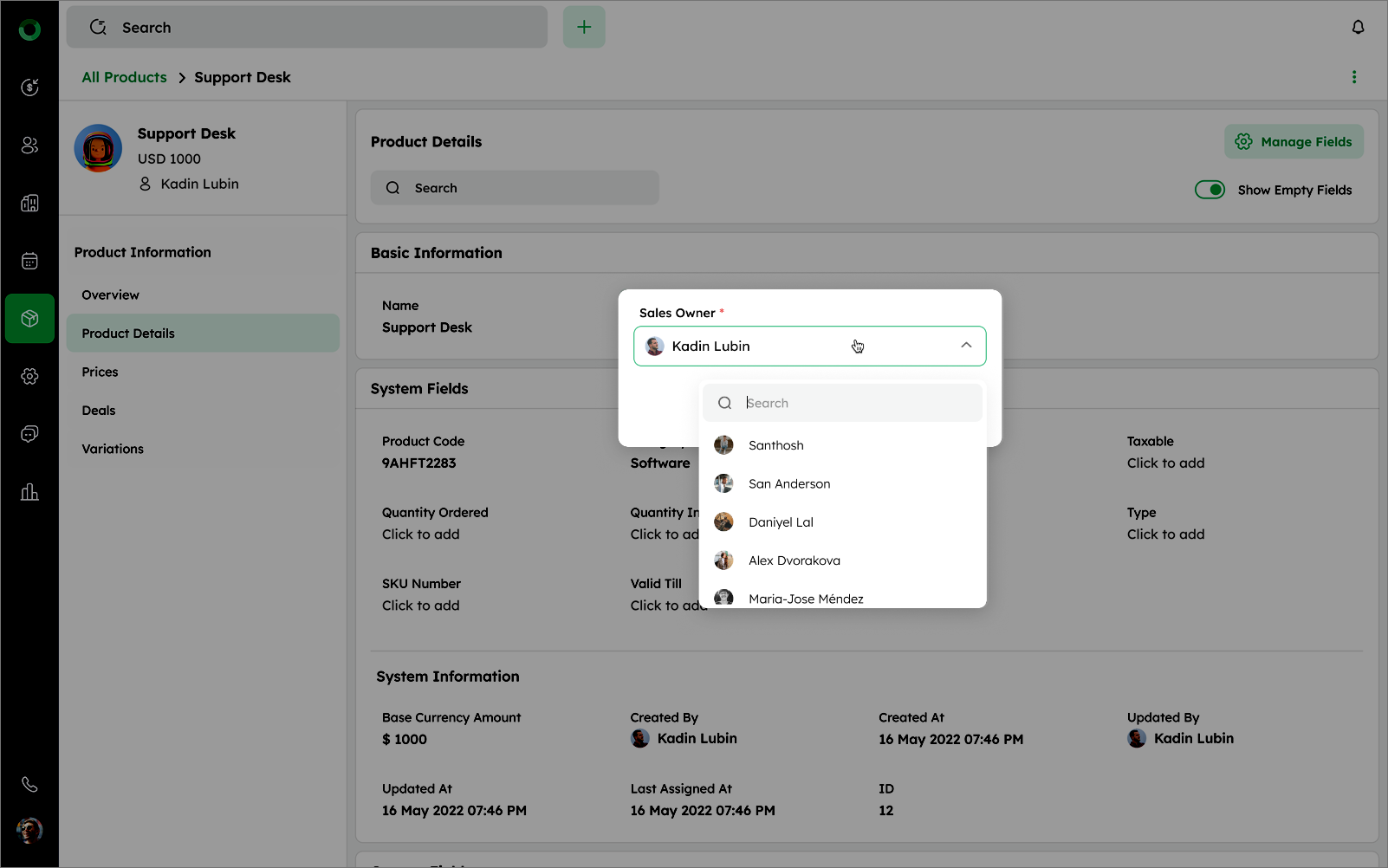Go to the Prices section
The width and height of the screenshot is (1388, 868).
[x=100, y=372]
